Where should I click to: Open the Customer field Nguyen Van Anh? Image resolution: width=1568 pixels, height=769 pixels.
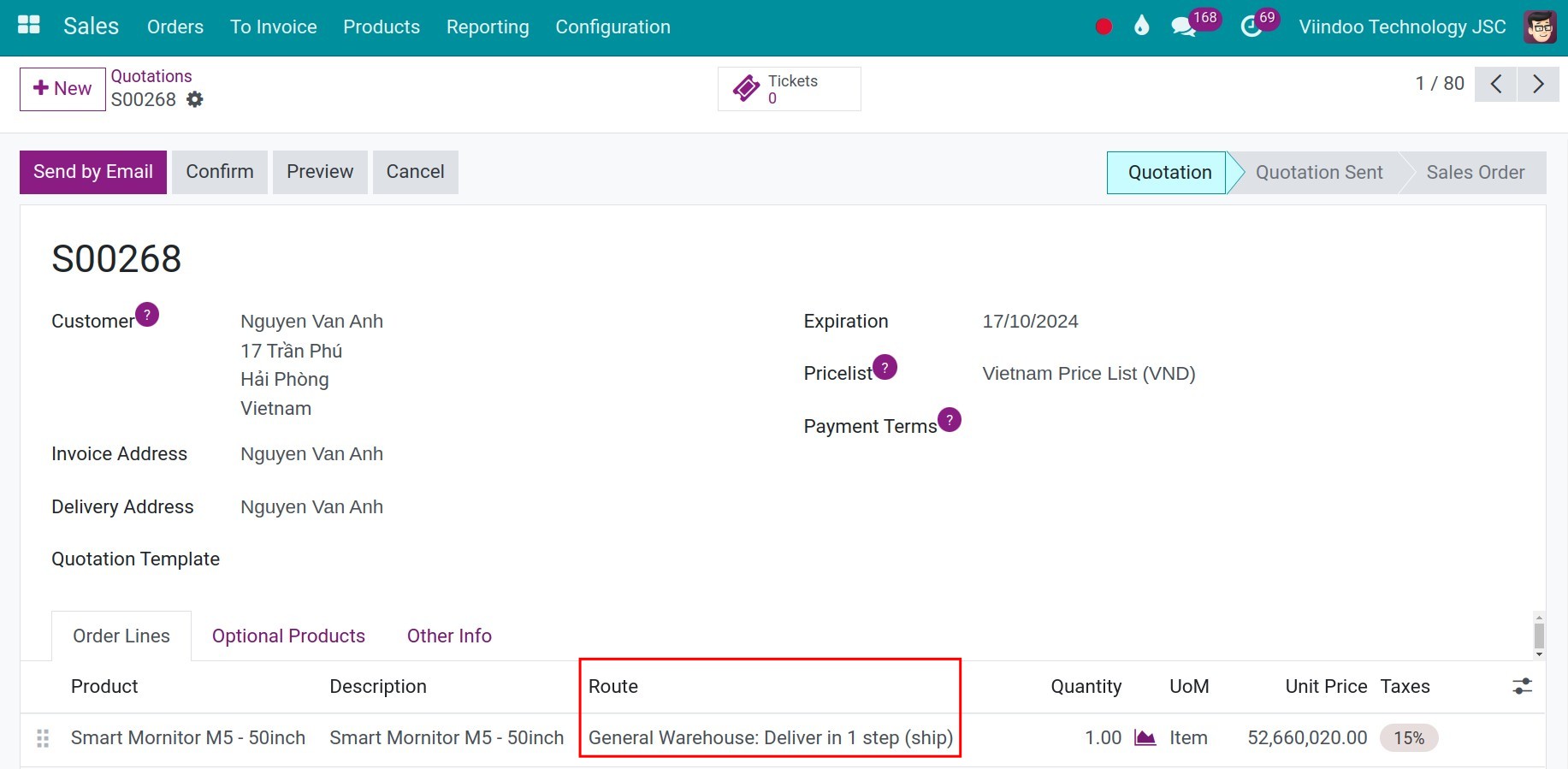pos(311,322)
